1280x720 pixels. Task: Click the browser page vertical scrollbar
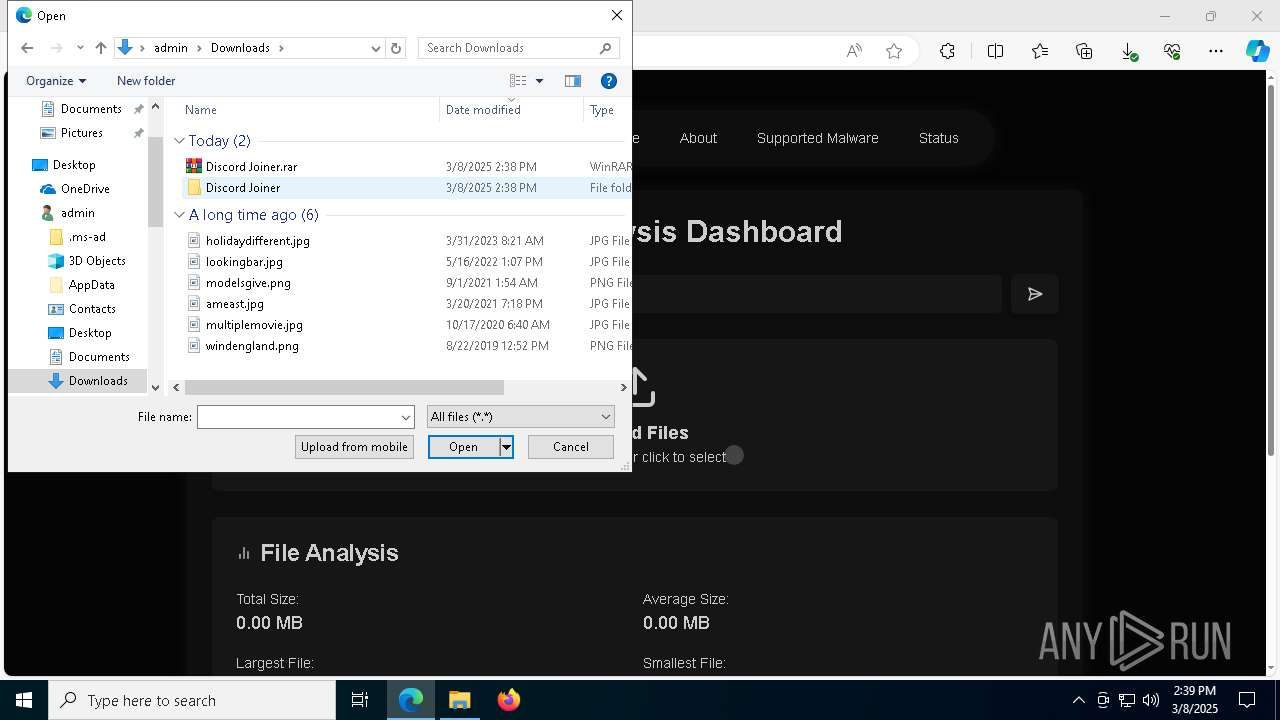(1272, 270)
